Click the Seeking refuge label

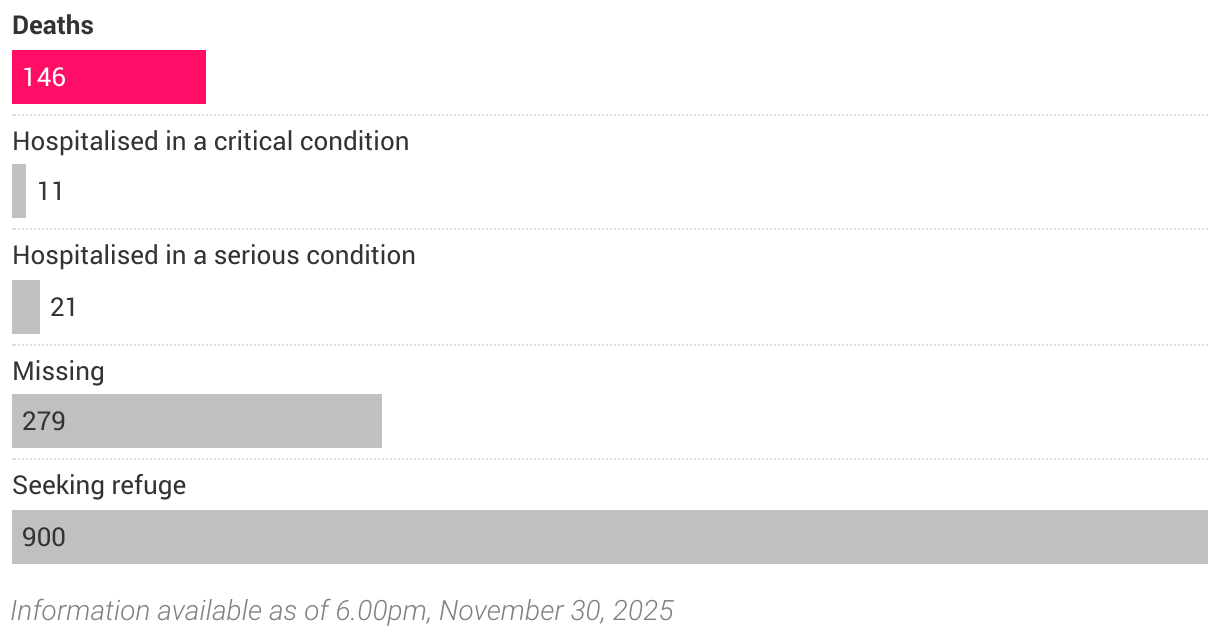pyautogui.click(x=99, y=486)
